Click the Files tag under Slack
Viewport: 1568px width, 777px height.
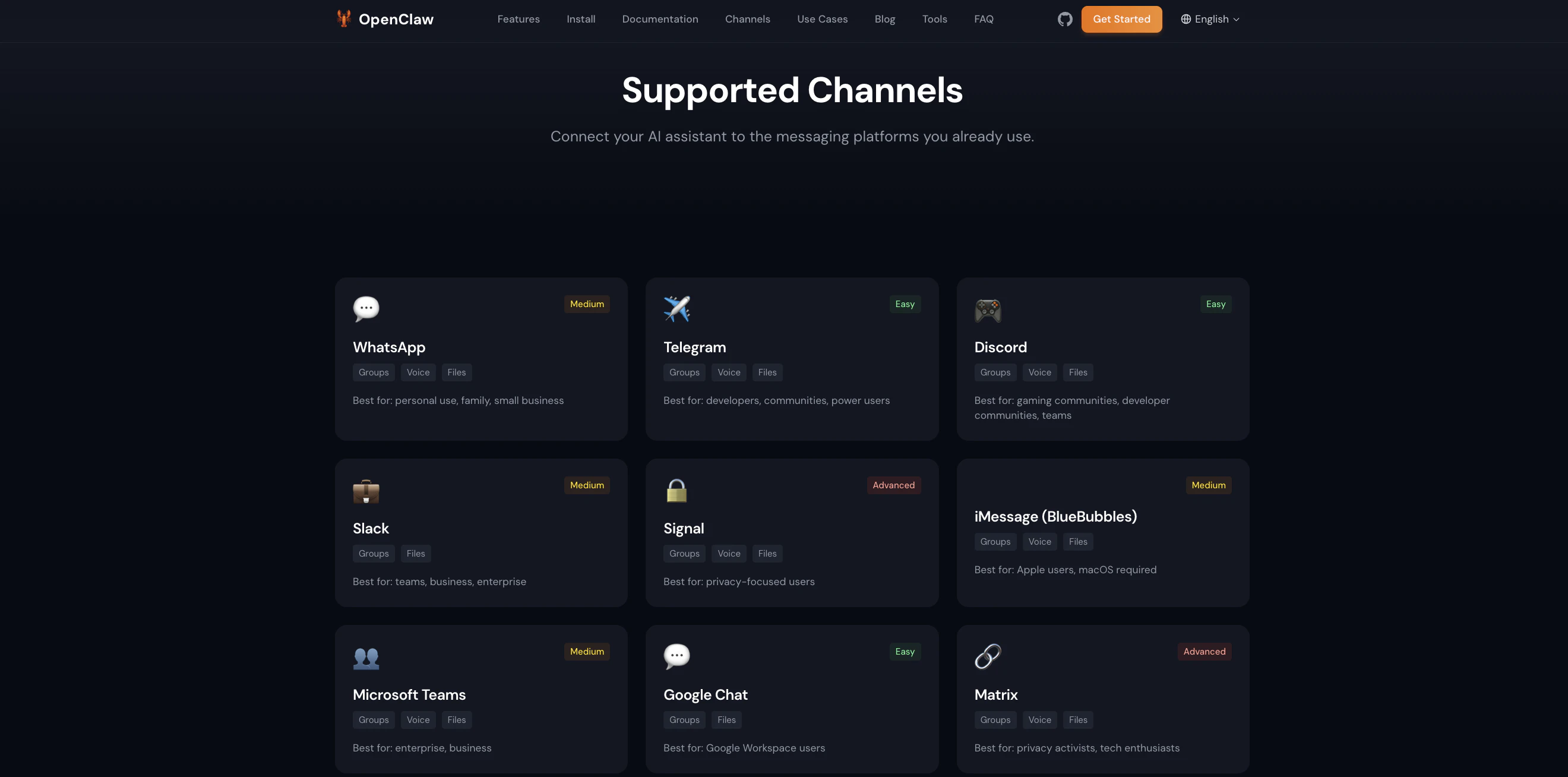click(416, 554)
